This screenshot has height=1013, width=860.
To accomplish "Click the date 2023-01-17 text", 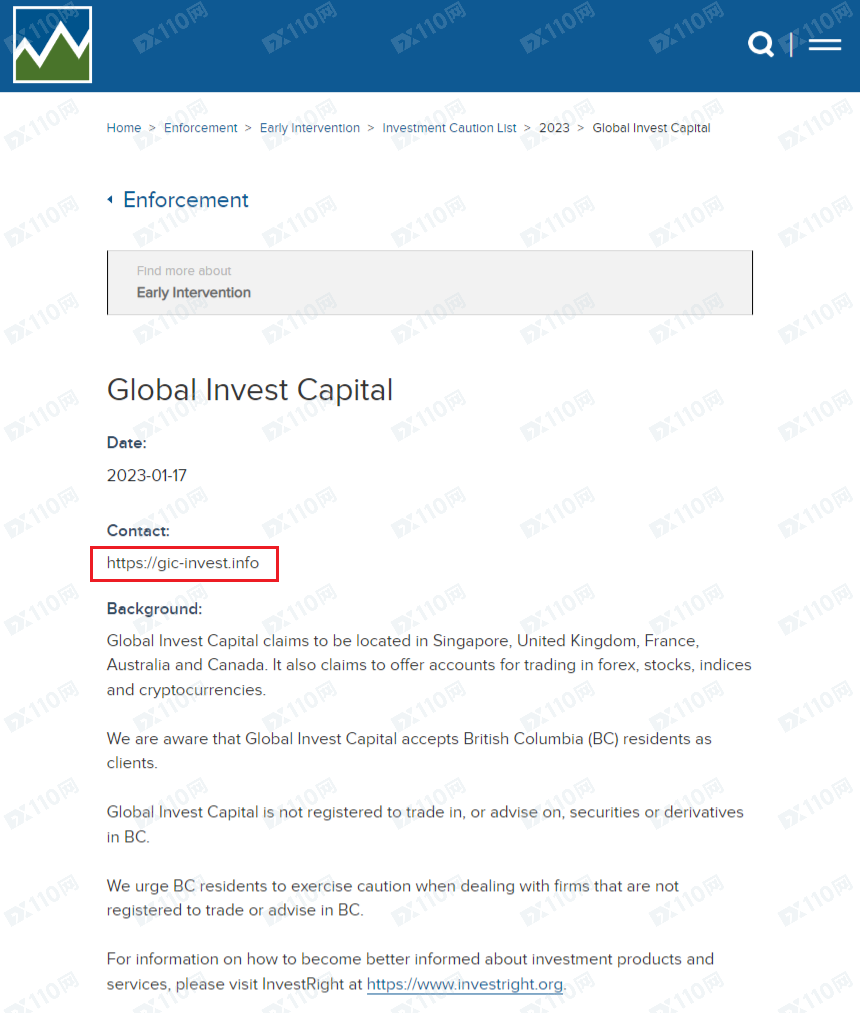I will [147, 475].
